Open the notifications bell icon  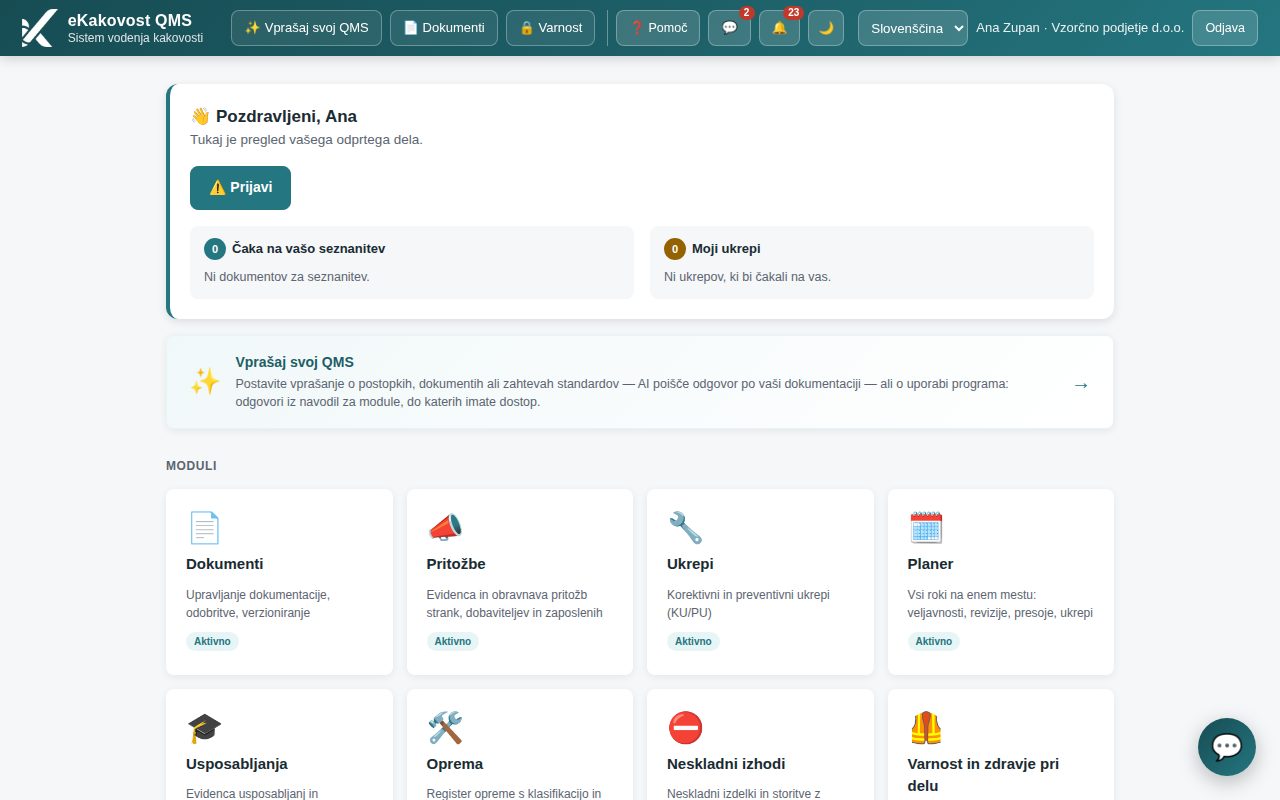click(779, 28)
